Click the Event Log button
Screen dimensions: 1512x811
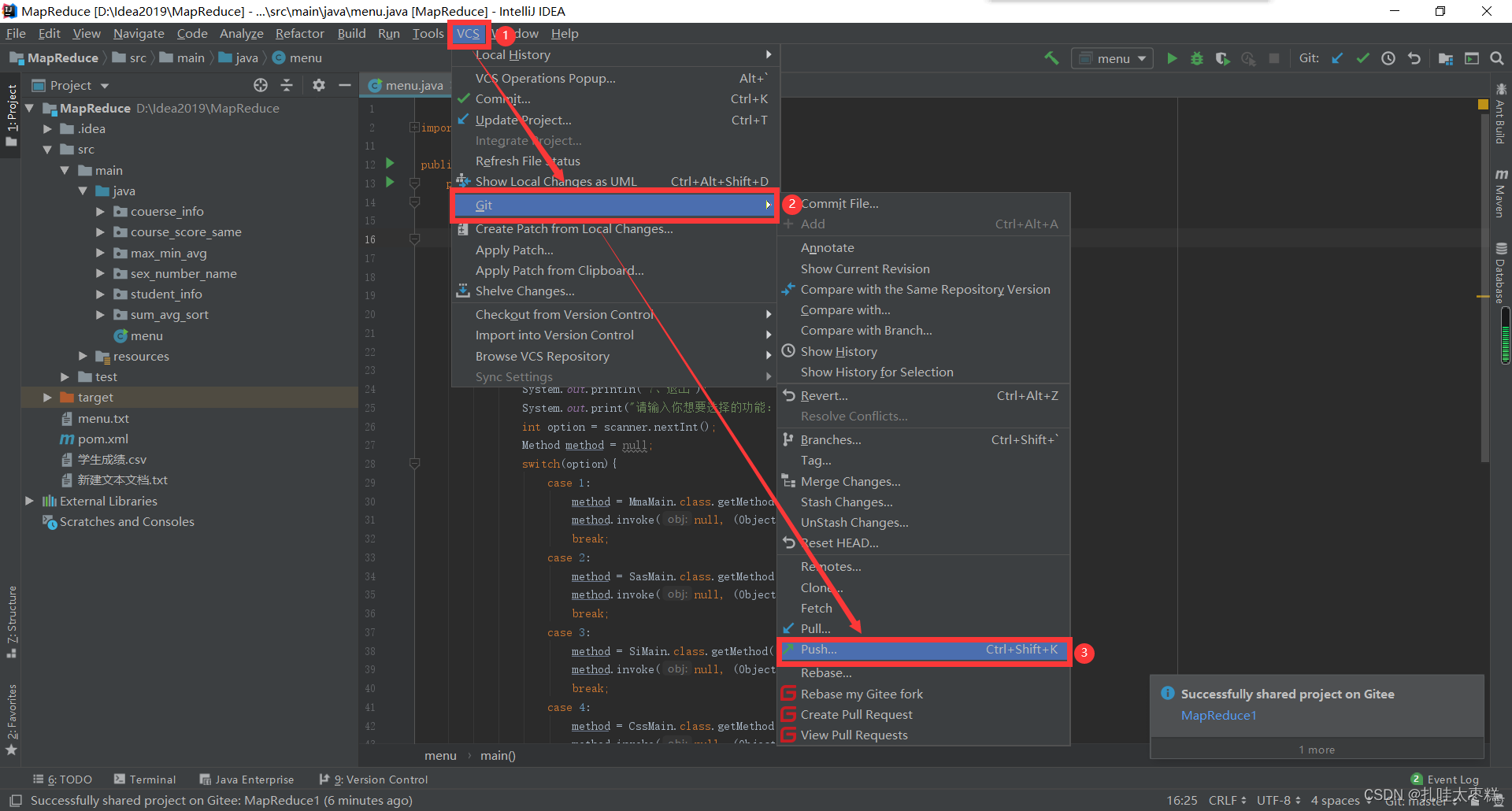(x=1445, y=780)
